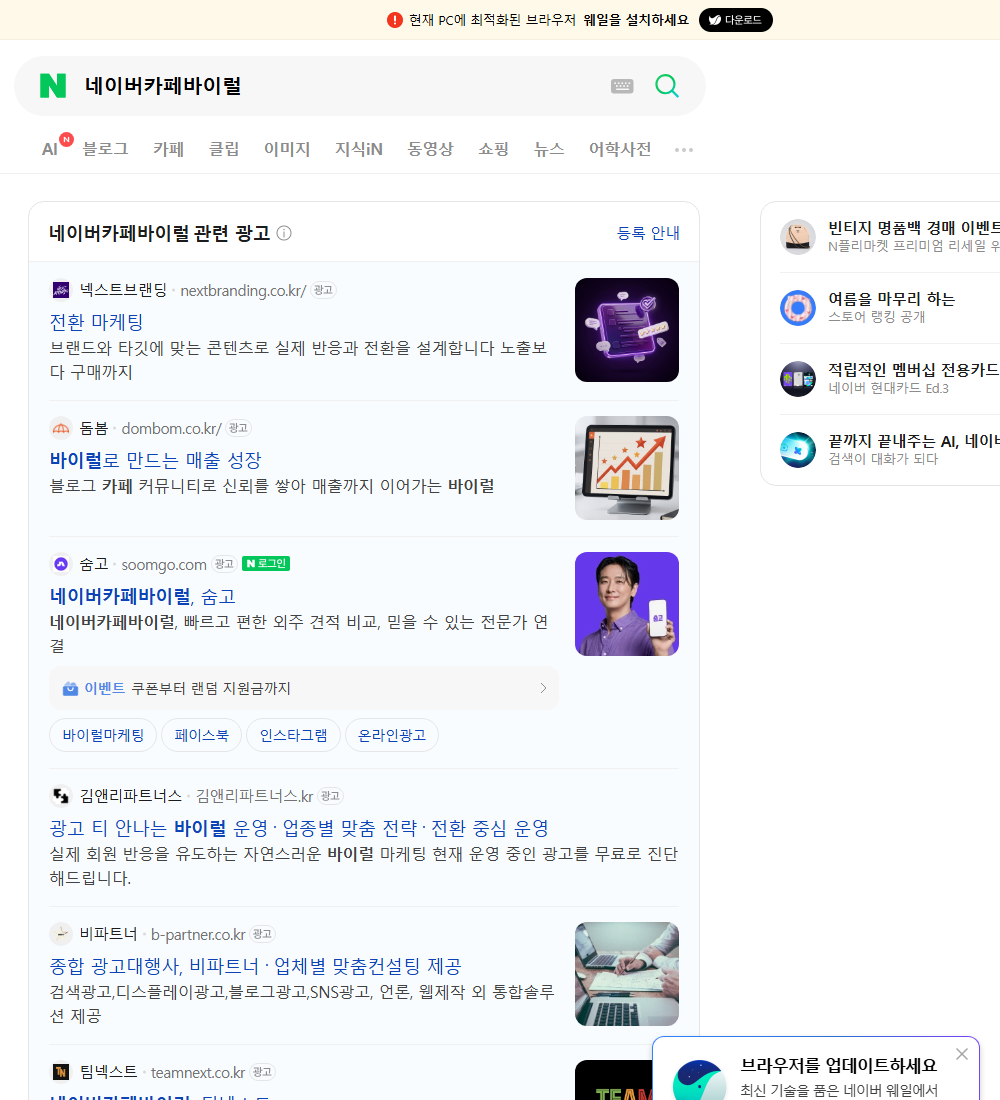
Task: Click the ad info circle icon
Action: pos(284,233)
